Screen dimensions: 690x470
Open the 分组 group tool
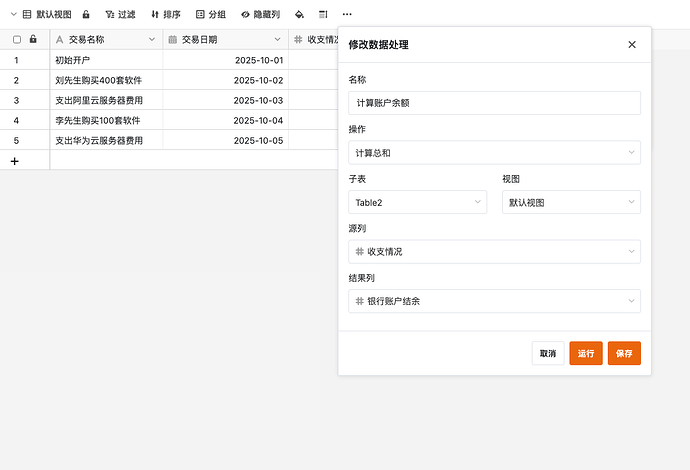click(211, 15)
